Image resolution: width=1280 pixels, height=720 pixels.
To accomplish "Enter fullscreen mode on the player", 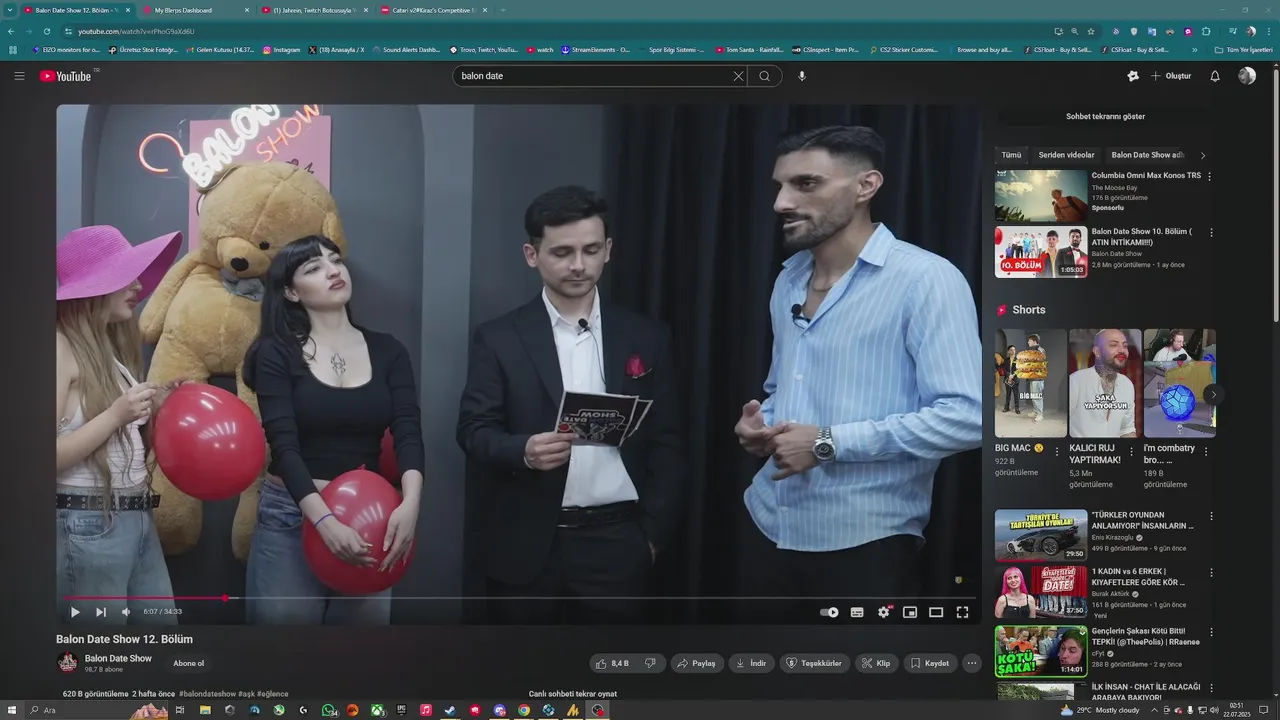I will pos(962,612).
